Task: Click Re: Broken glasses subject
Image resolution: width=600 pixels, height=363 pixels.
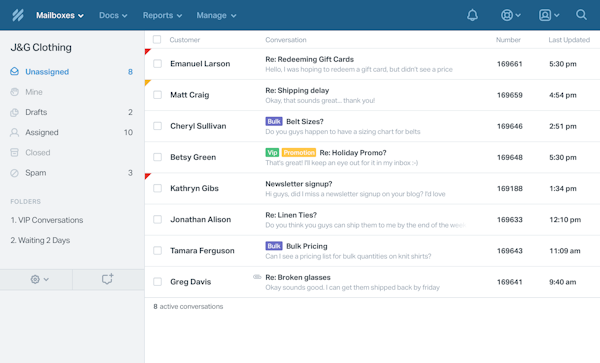Action: click(x=298, y=277)
